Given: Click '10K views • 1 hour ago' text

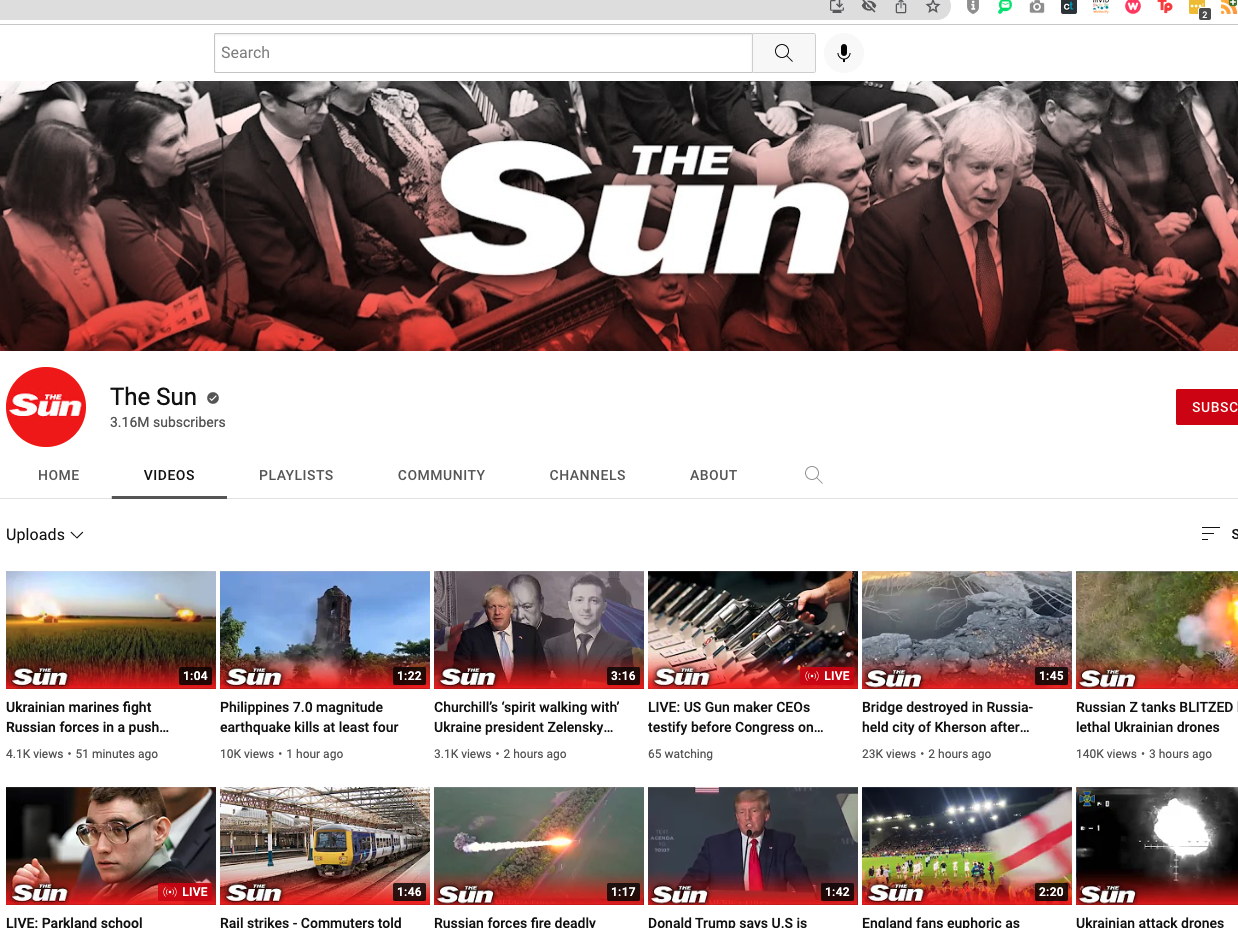Looking at the screenshot, I should click(282, 754).
